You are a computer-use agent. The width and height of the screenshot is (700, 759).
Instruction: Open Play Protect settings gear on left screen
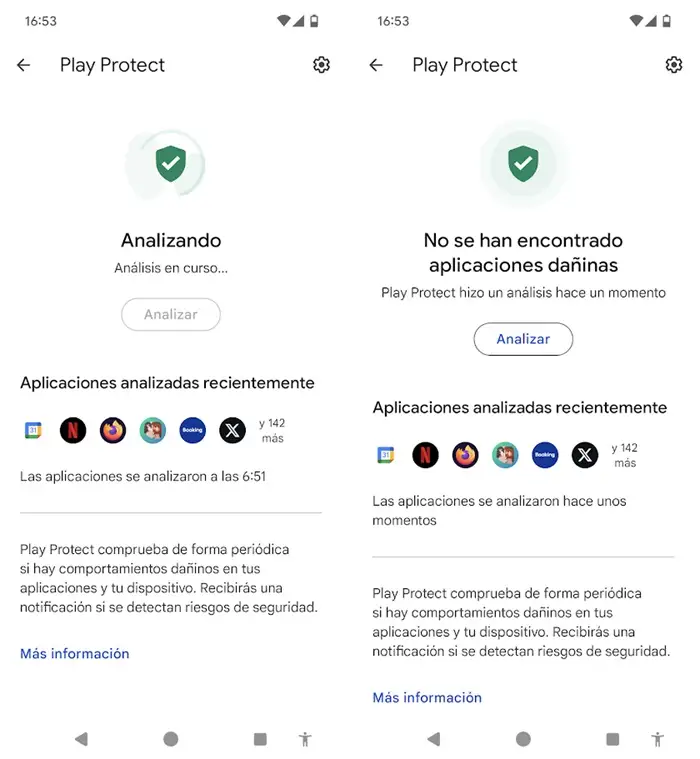pos(321,65)
